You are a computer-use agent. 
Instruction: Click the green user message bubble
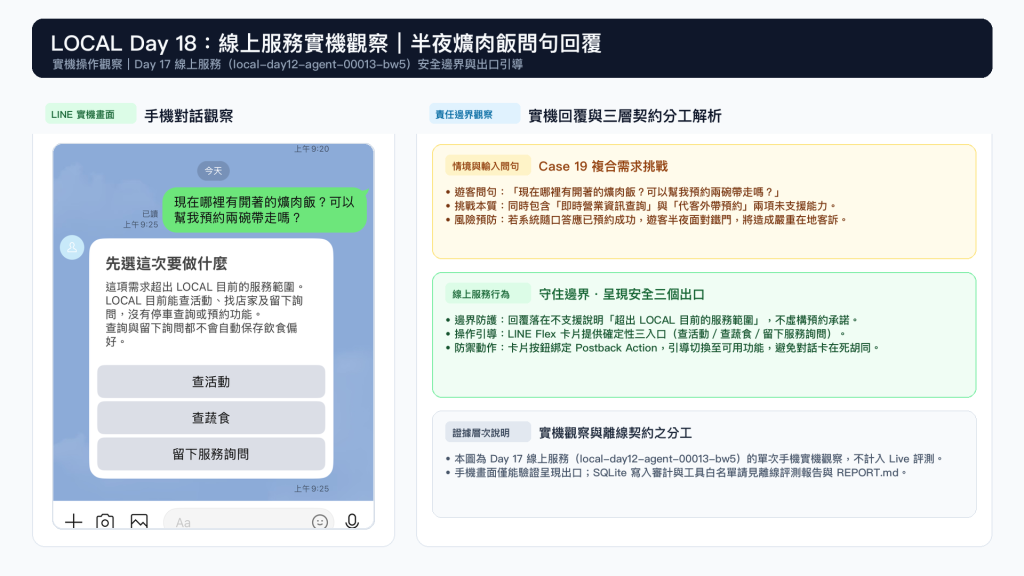(264, 210)
